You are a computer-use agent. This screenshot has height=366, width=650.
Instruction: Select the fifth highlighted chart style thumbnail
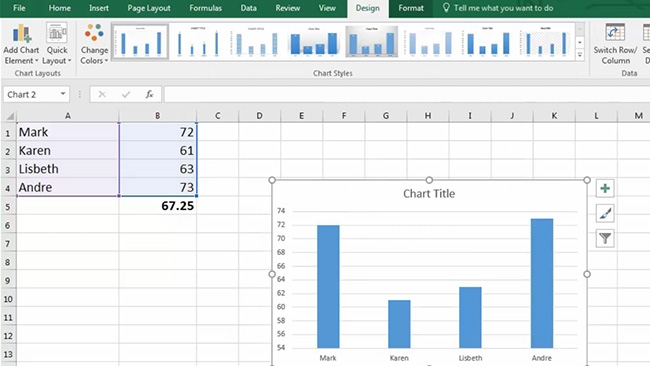tap(372, 42)
